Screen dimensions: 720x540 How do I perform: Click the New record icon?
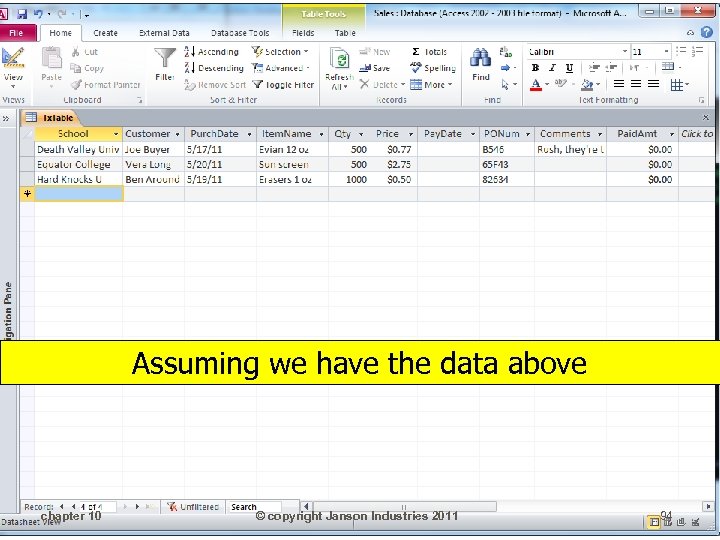(366, 51)
